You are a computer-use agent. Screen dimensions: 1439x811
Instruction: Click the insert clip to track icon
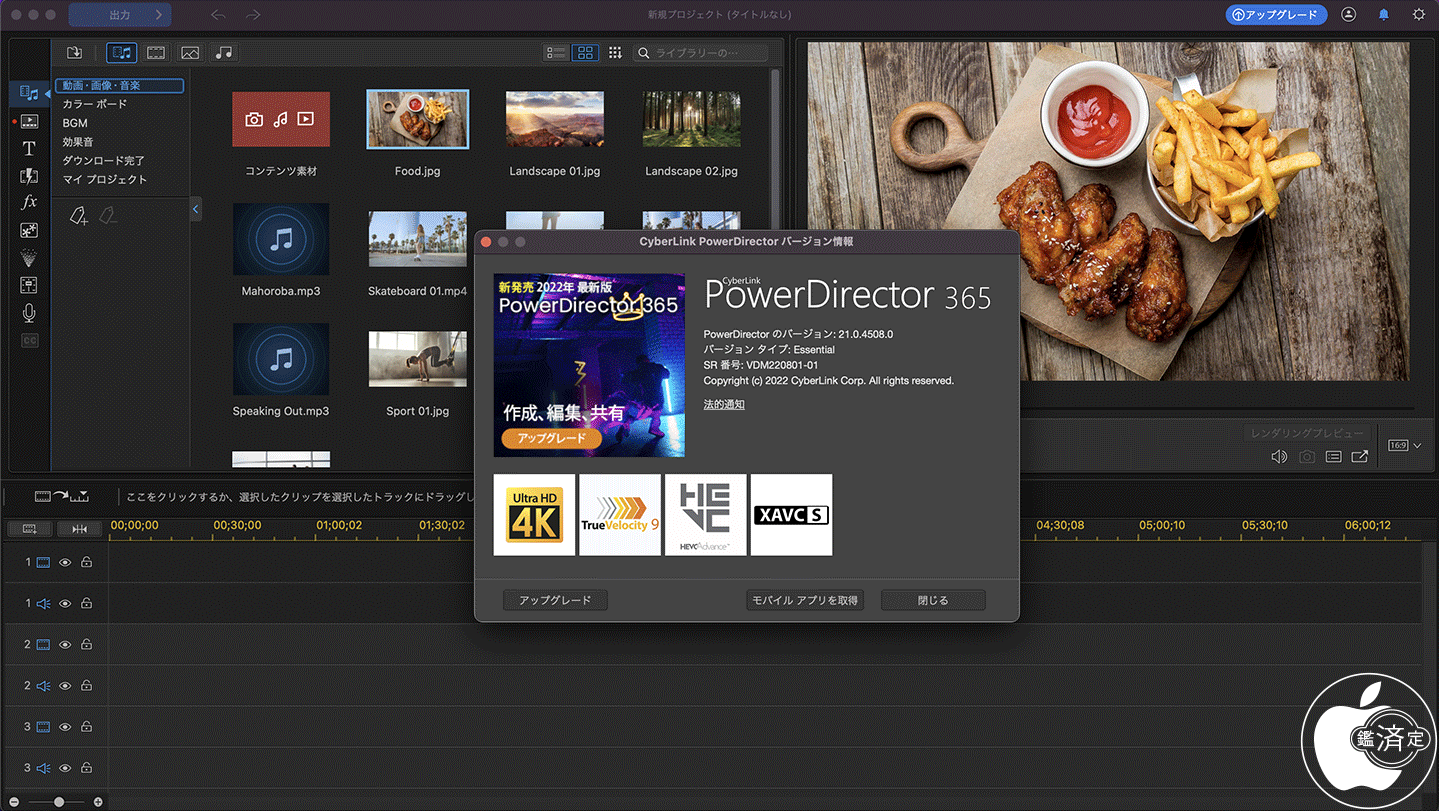click(x=62, y=496)
